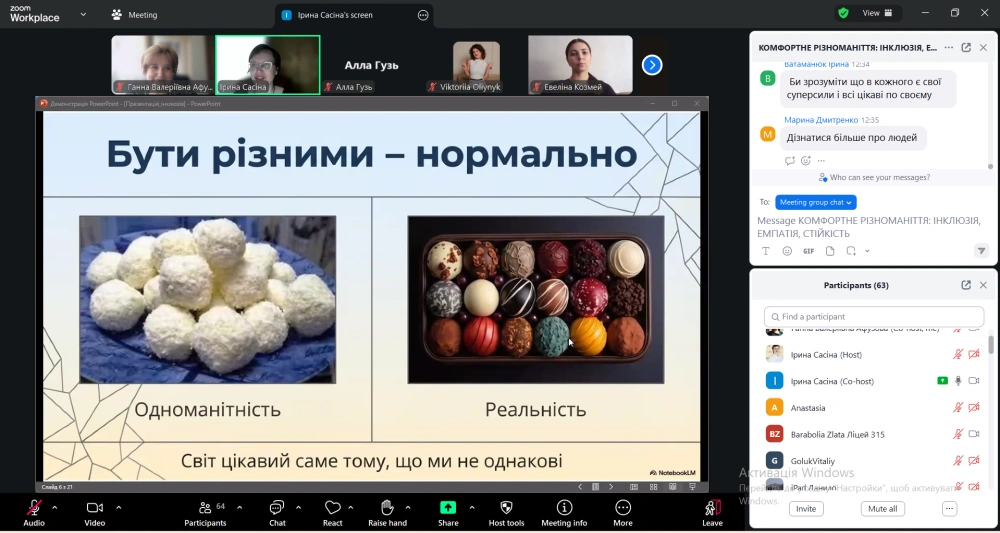Open message options for Марина Дмитренко's message

tap(821, 161)
